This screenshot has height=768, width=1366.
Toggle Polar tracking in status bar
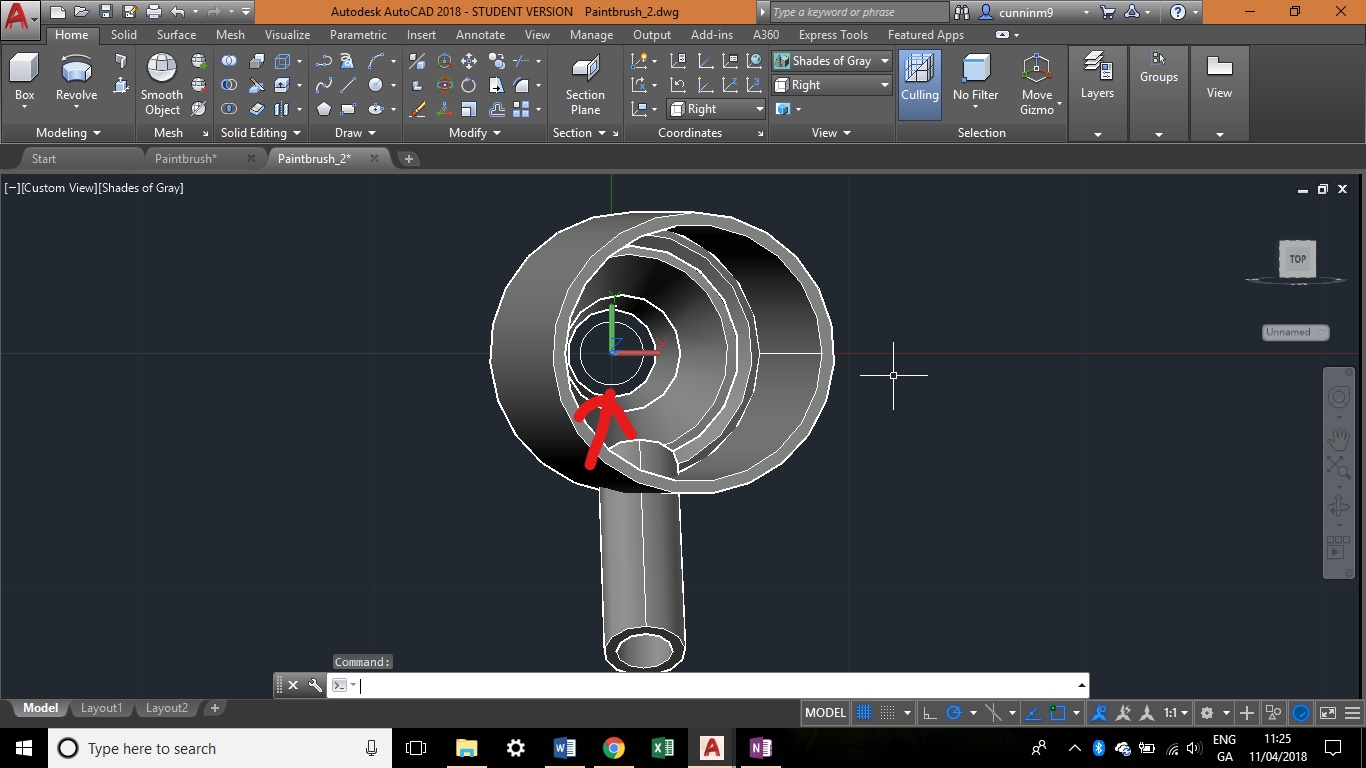954,713
